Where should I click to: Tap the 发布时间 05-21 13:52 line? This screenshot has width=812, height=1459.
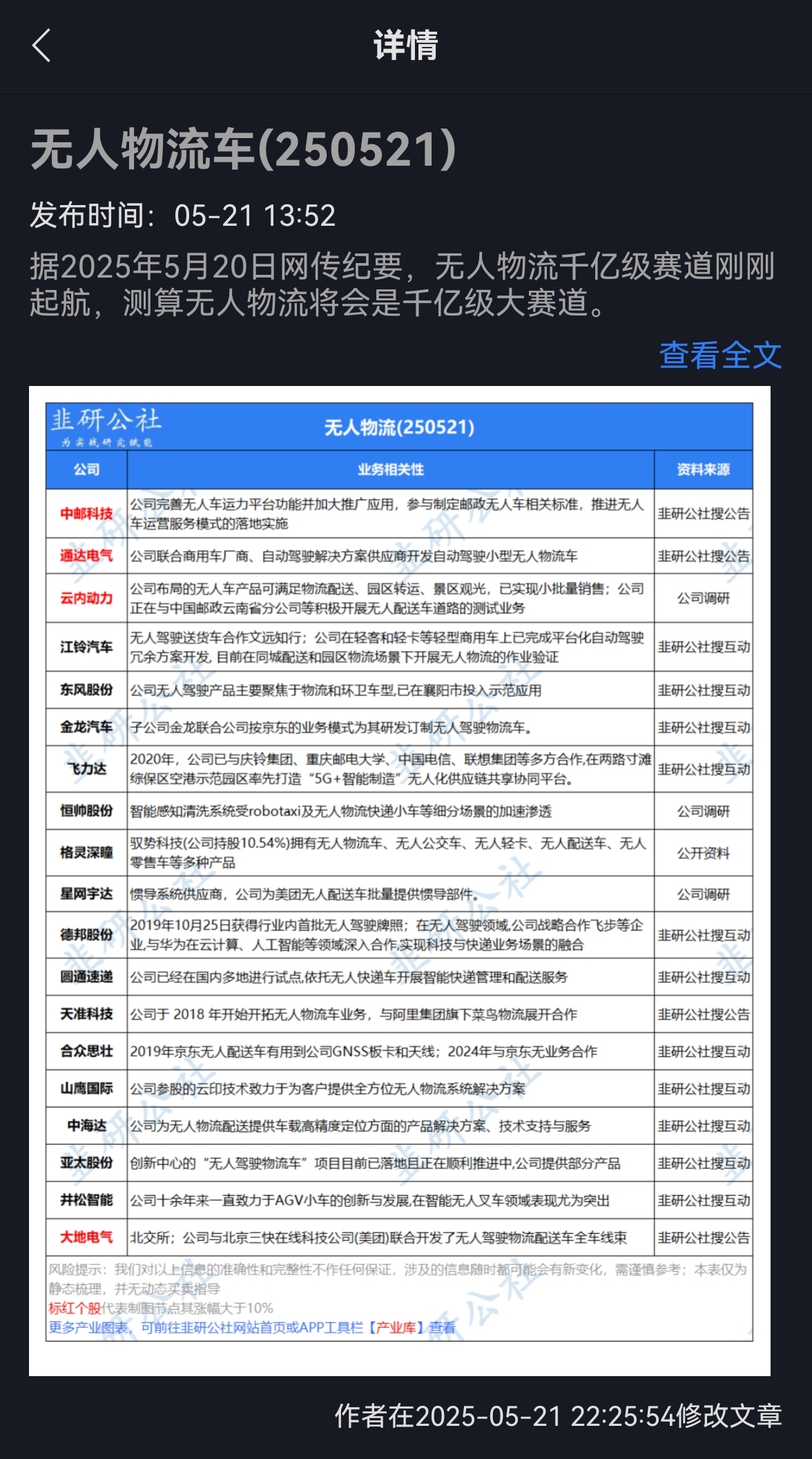tap(182, 215)
